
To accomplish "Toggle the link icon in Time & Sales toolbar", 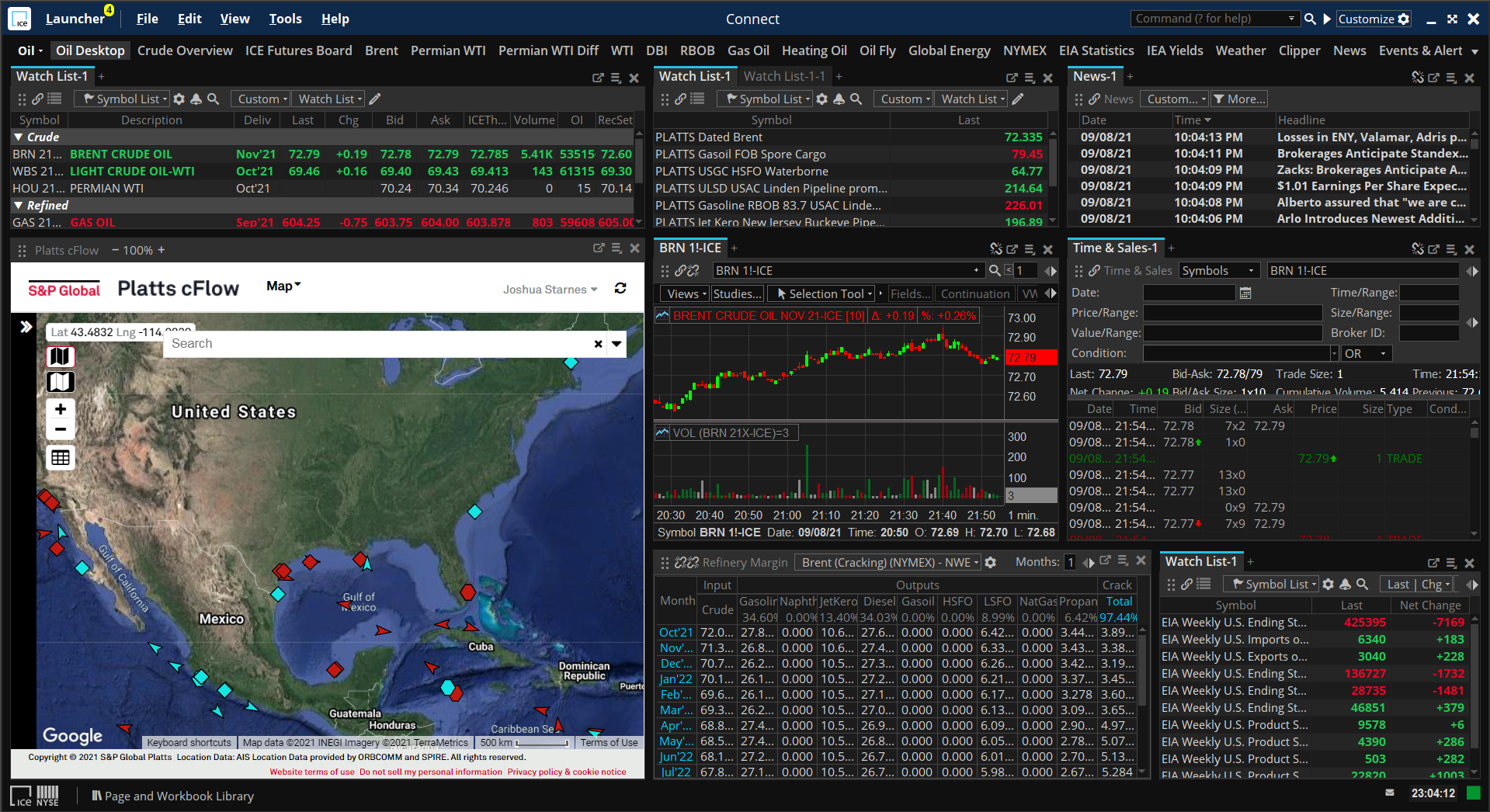I will (x=1094, y=270).
